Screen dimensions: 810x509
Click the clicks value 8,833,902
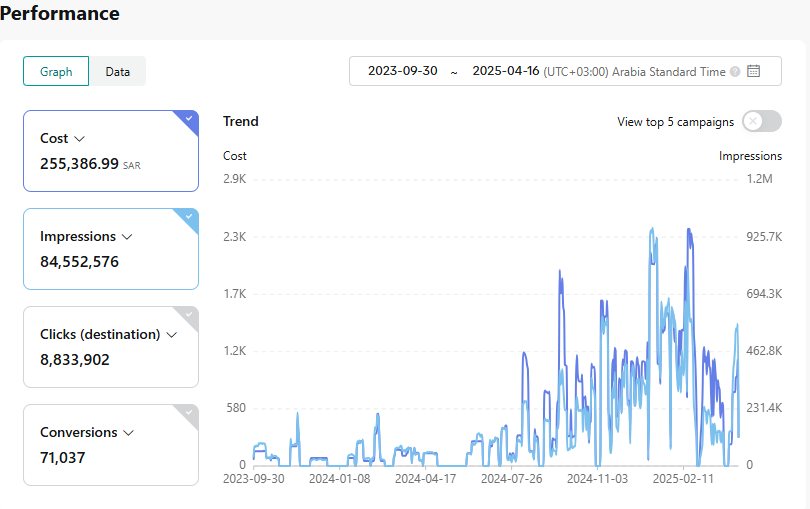pos(75,360)
